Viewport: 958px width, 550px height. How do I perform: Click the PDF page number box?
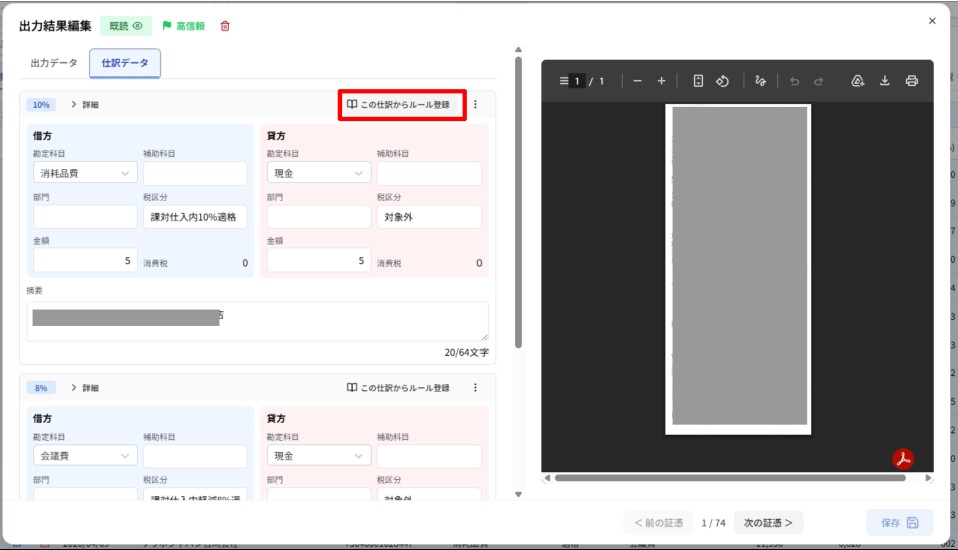point(577,81)
